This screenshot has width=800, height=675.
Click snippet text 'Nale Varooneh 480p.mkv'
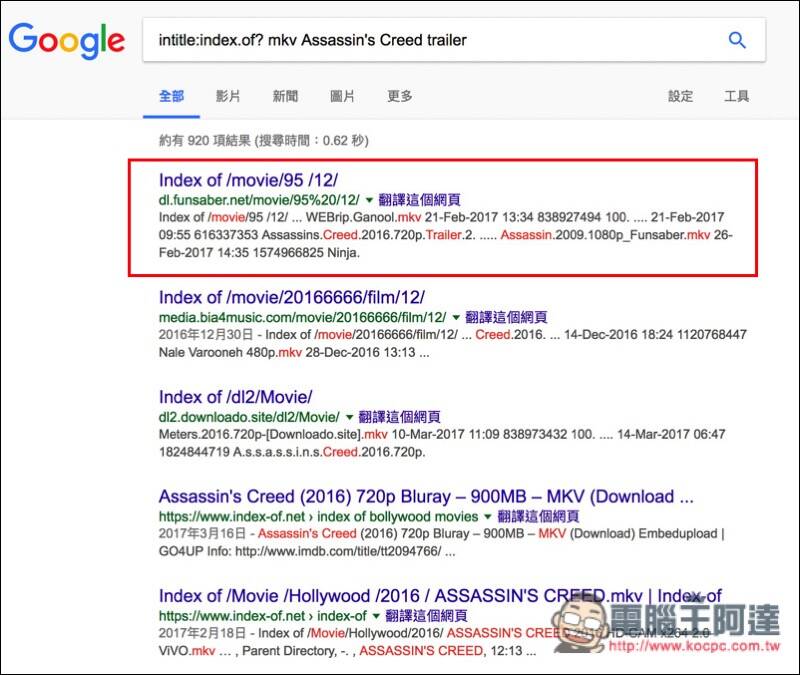[230, 353]
